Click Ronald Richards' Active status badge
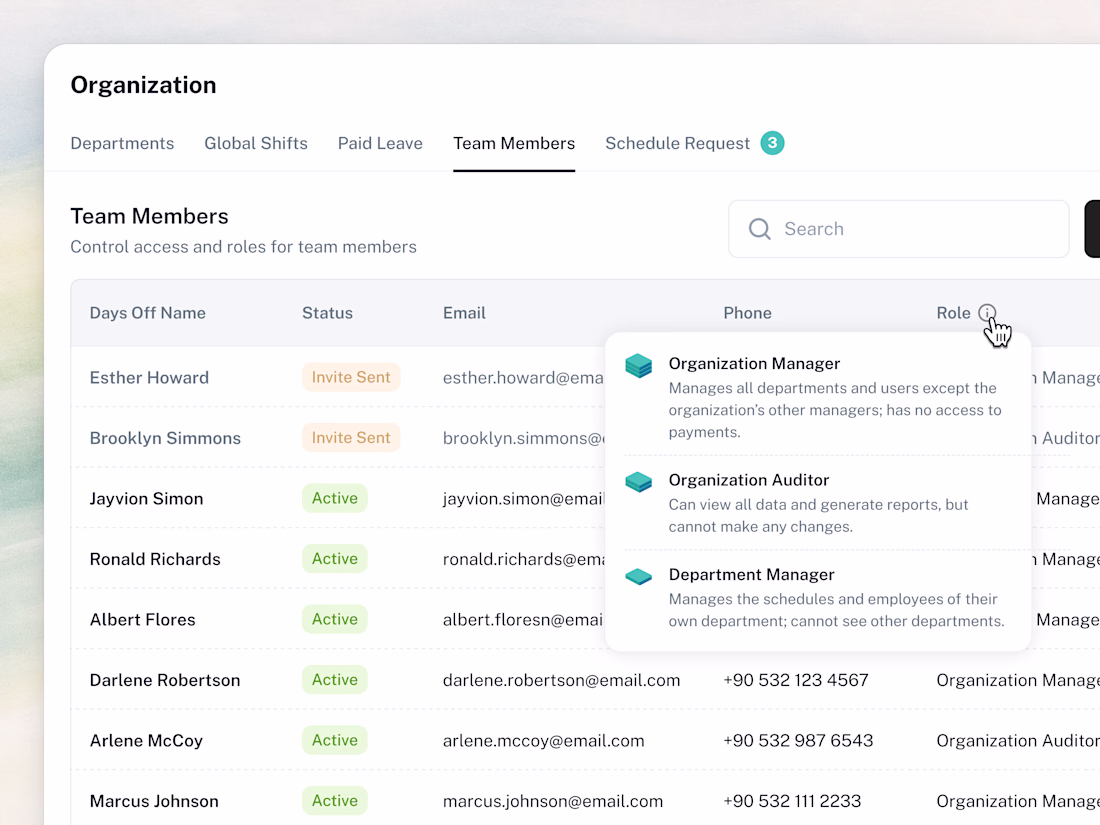Image resolution: width=1100 pixels, height=825 pixels. [335, 558]
